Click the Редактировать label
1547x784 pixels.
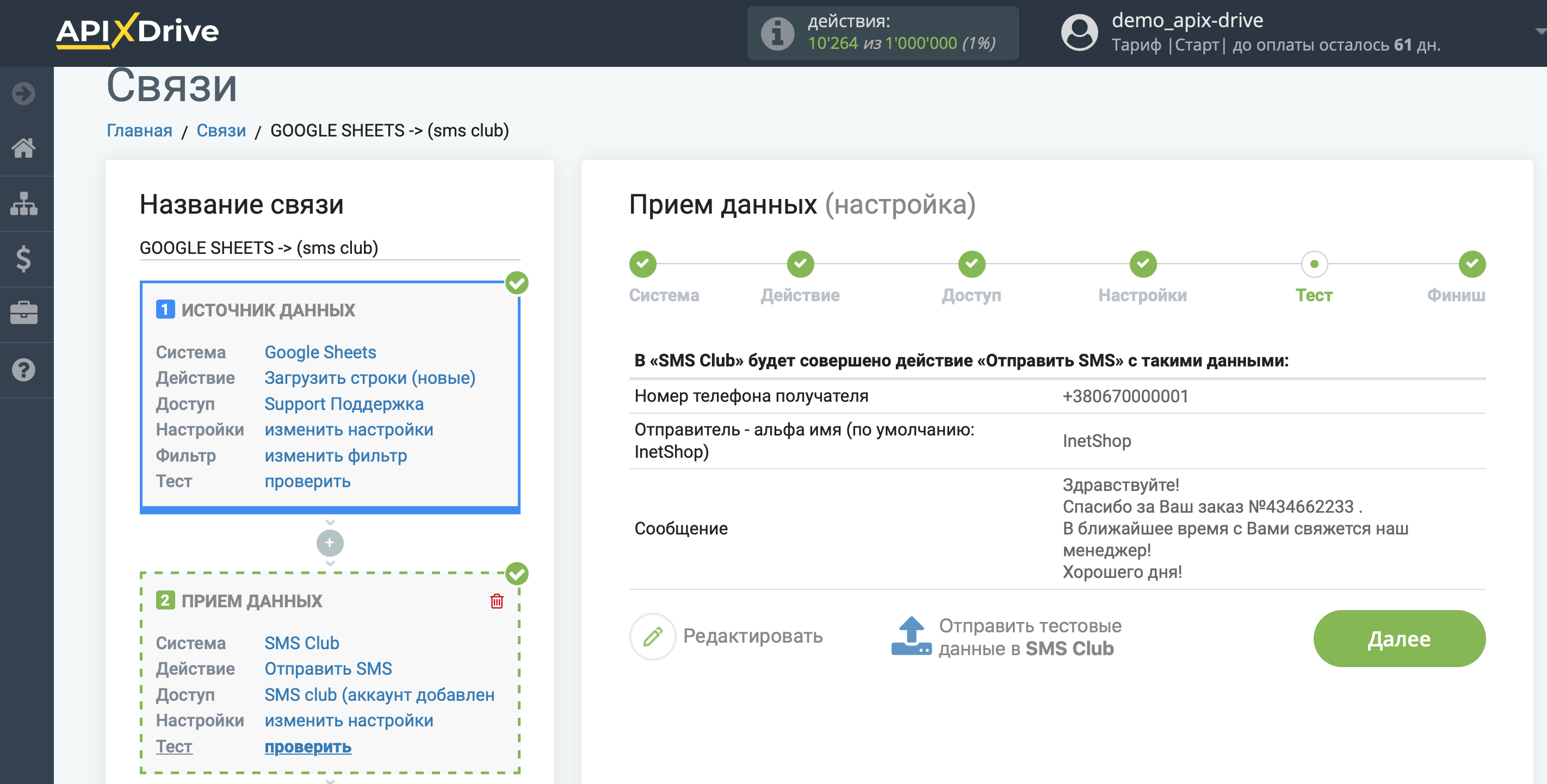tap(752, 636)
